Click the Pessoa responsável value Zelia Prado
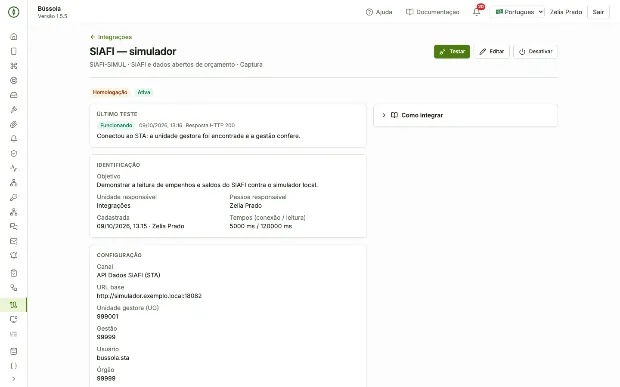The height and width of the screenshot is (387, 620). 246,206
